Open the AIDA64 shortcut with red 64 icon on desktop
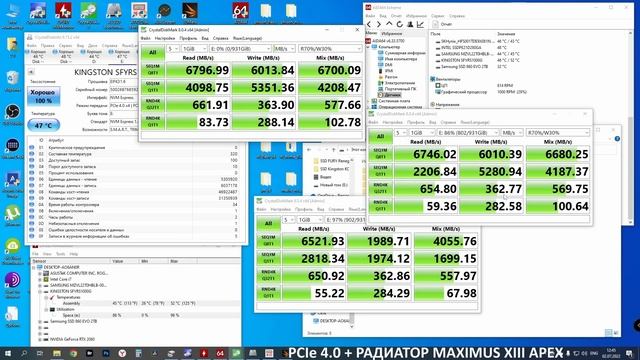The image size is (640, 360). coord(240,12)
